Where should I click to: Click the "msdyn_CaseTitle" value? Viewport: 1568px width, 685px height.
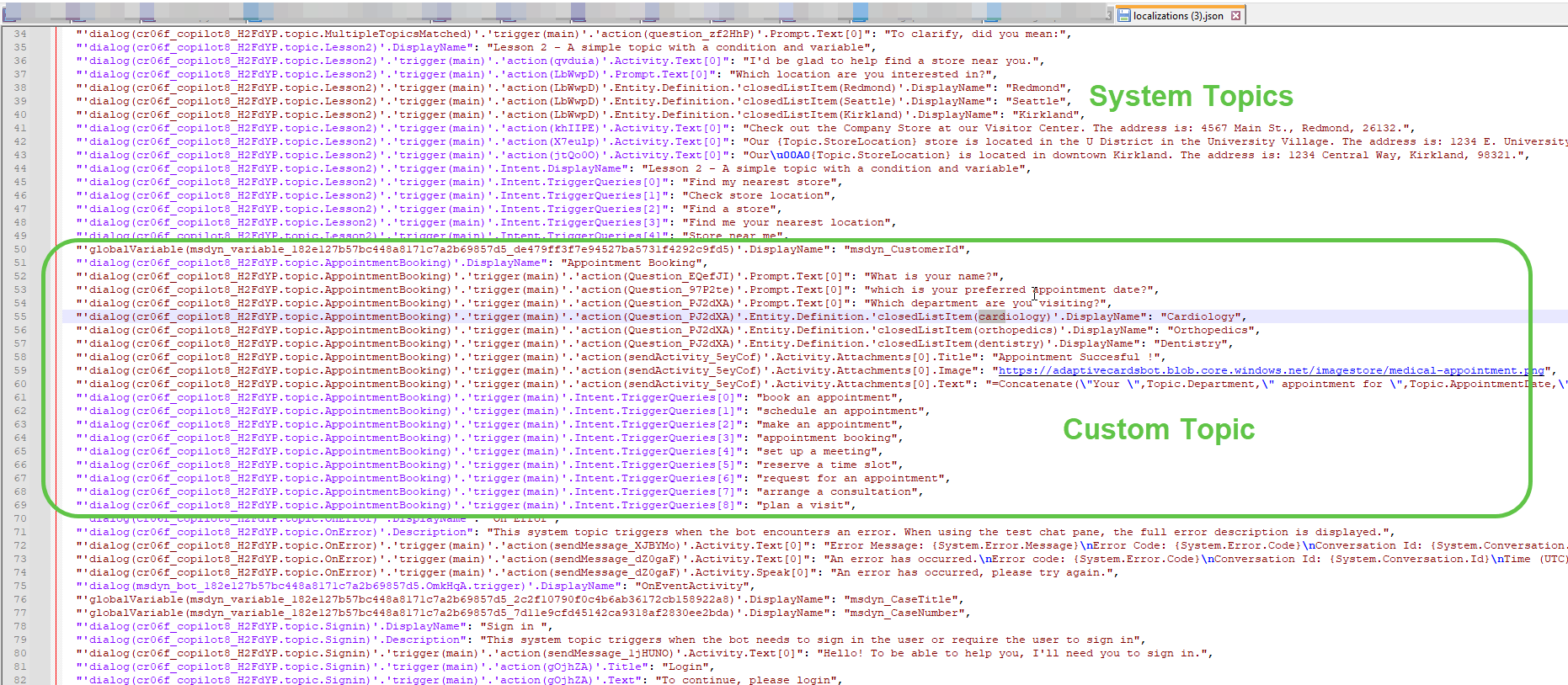pos(901,599)
